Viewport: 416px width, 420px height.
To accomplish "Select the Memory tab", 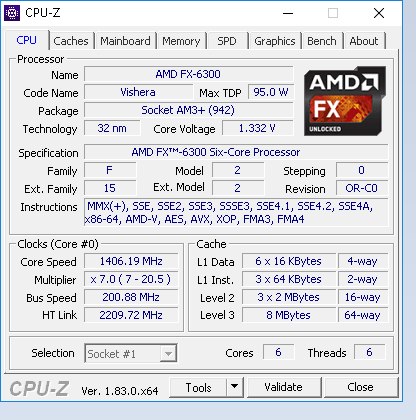I will point(181,41).
